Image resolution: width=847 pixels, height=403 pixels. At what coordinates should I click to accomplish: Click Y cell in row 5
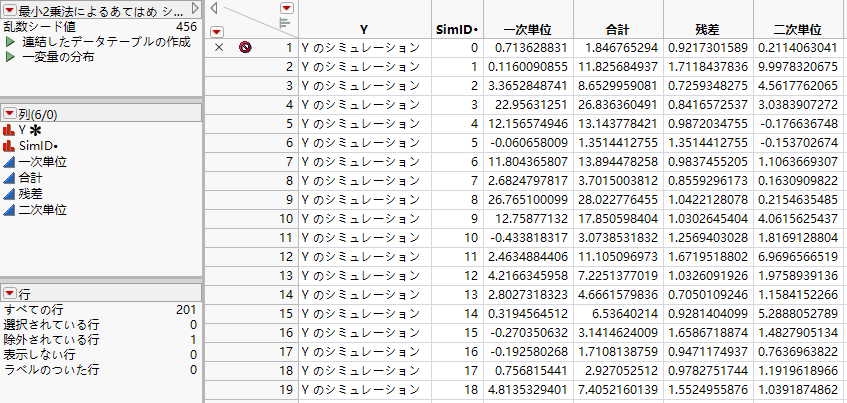click(x=365, y=124)
